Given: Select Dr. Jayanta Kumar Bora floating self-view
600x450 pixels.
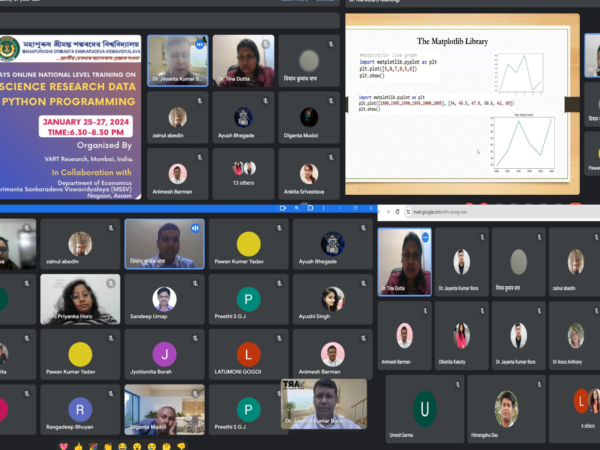Looking at the screenshot, I should [324, 404].
